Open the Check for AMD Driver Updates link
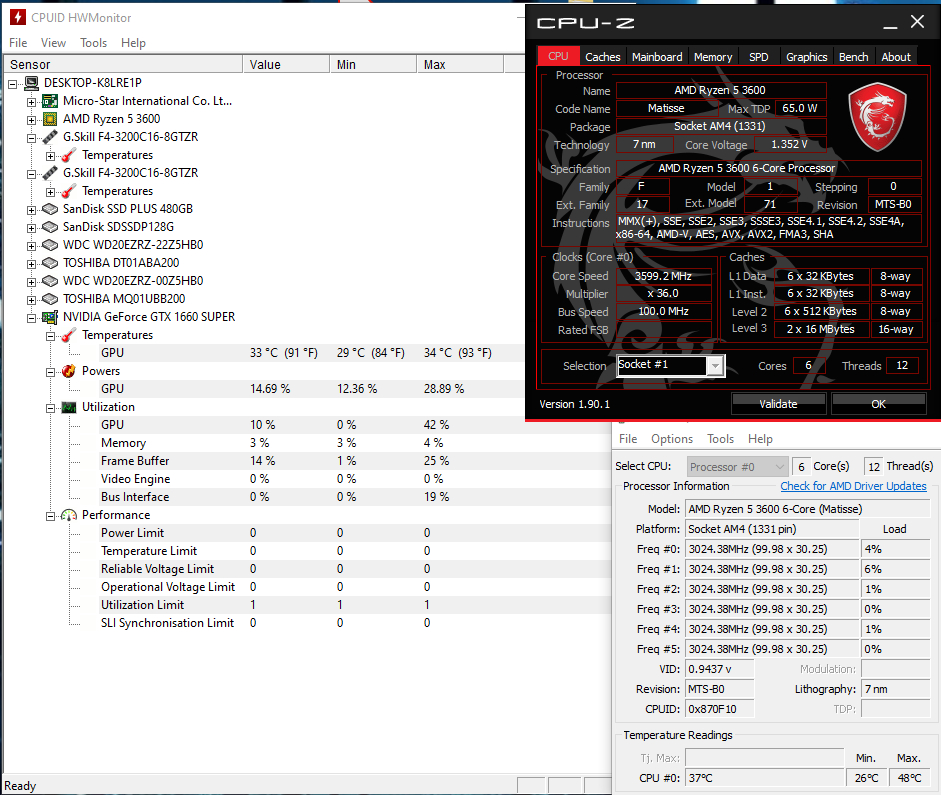Screen dimensions: 941x795 [x=853, y=486]
